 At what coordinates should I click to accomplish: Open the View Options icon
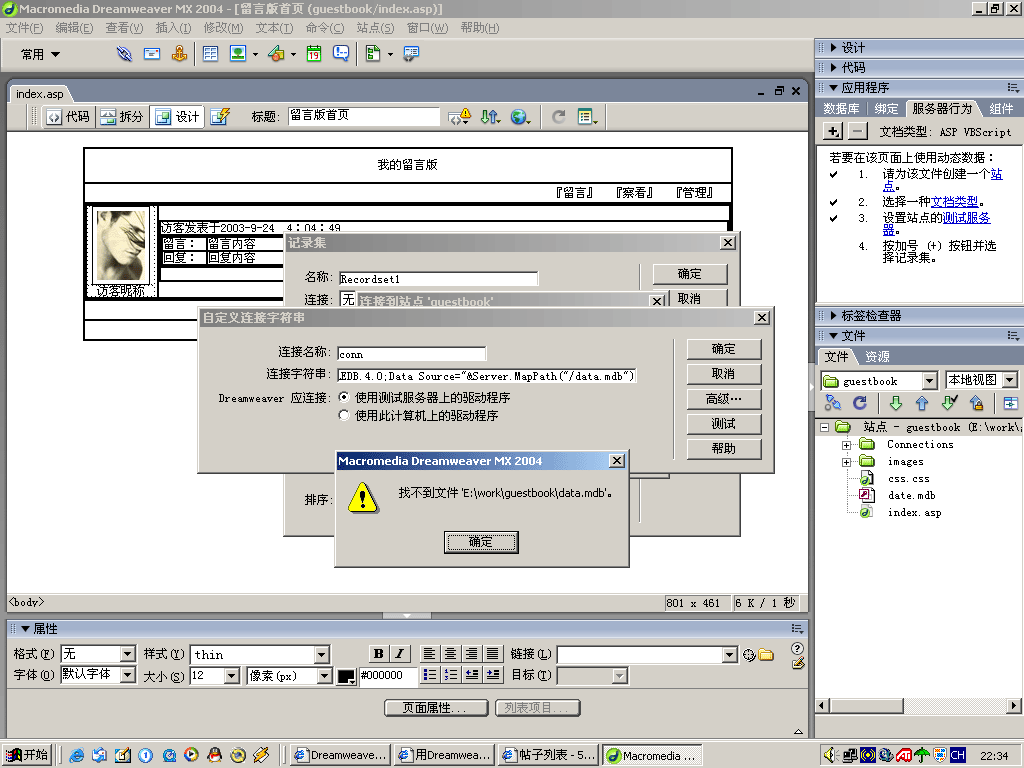tap(587, 117)
